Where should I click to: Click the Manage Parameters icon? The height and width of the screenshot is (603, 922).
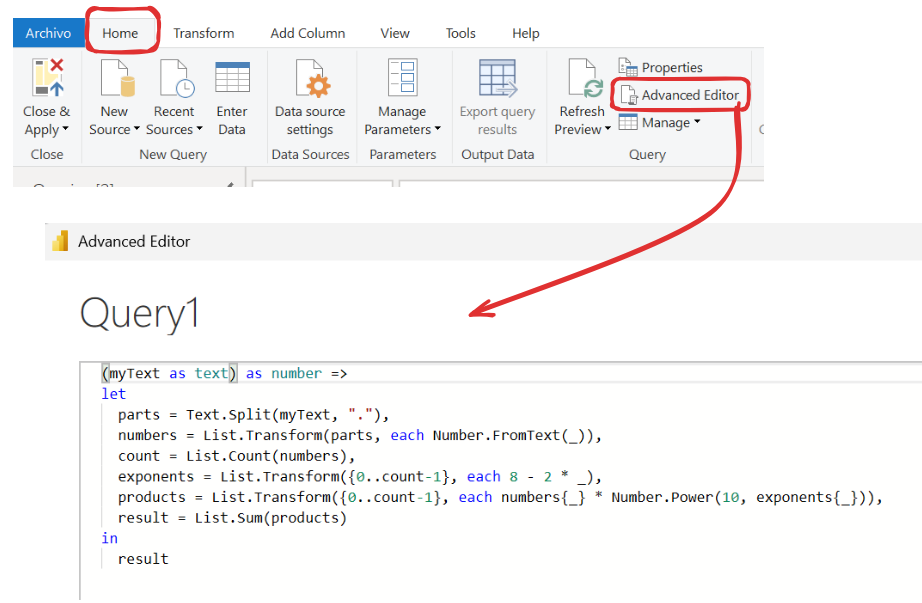403,77
